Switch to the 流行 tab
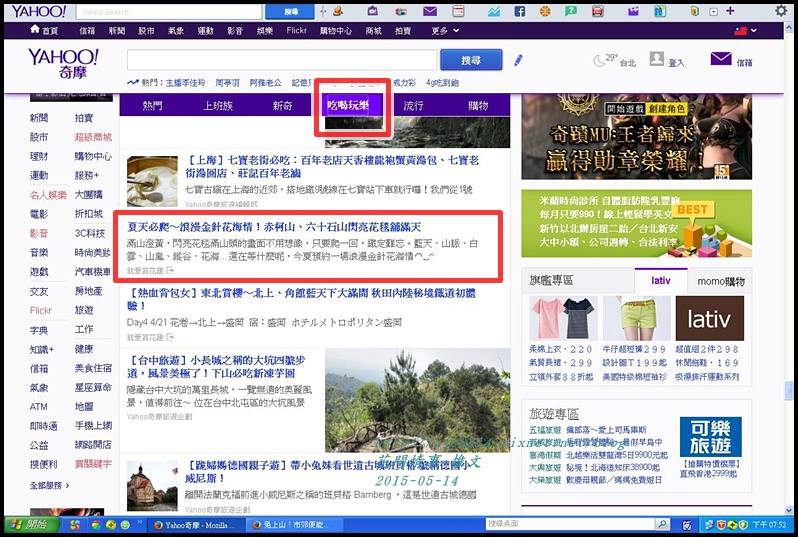The width and height of the screenshot is (798, 537). click(x=413, y=105)
